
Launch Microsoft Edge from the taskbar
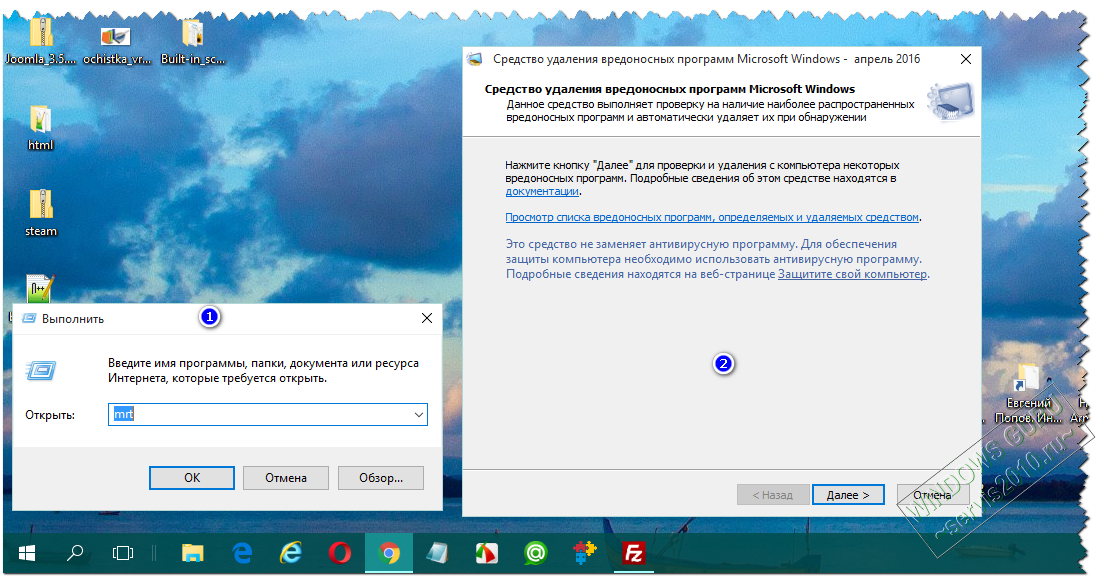[x=243, y=554]
